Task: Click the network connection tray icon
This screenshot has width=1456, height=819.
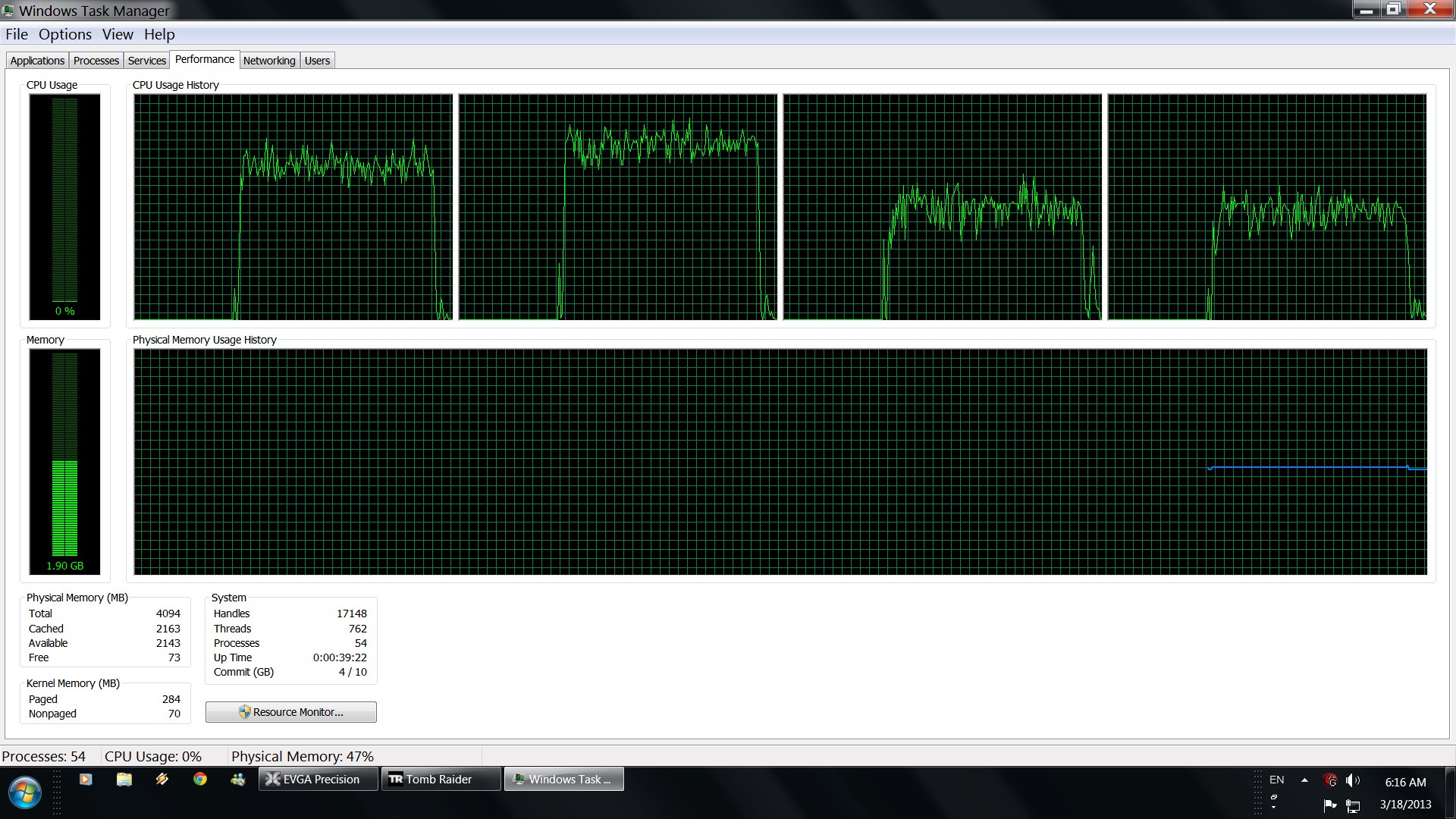Action: [1353, 805]
